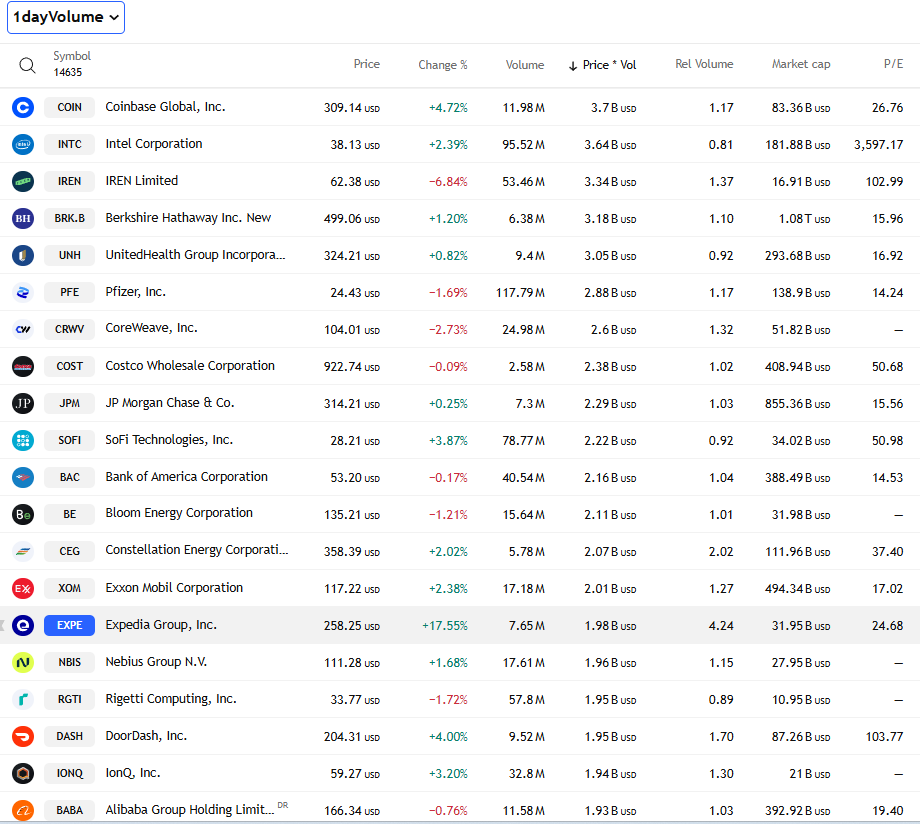
Task: Click Pfizer's volume value 117.79 M
Action: click(x=520, y=292)
